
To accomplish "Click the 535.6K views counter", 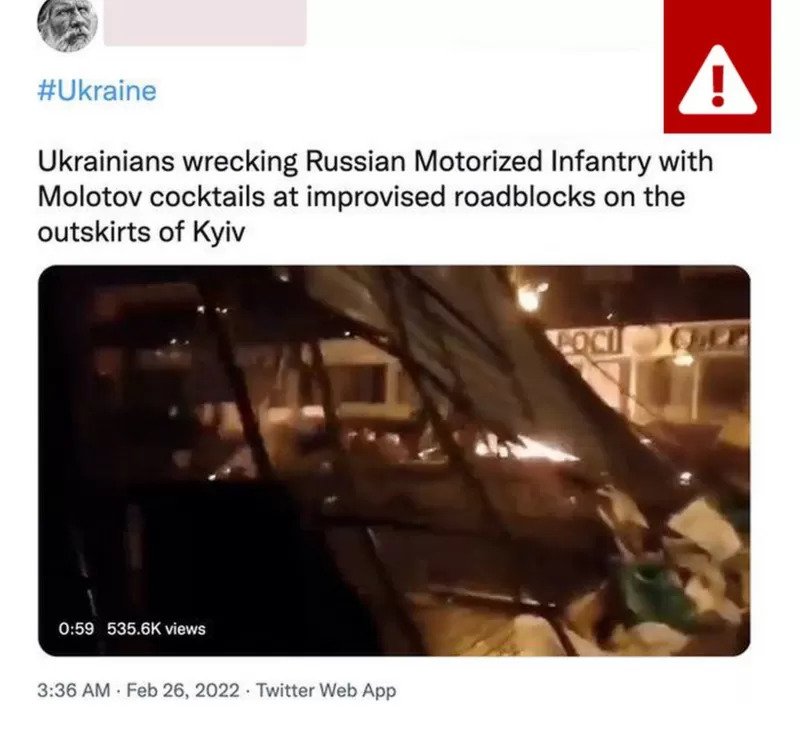I will pos(156,628).
